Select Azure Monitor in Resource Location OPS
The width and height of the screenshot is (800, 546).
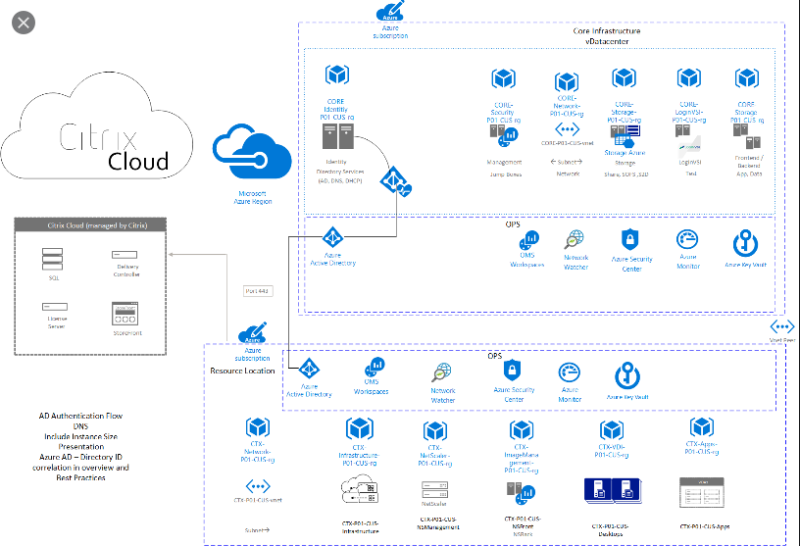point(569,373)
